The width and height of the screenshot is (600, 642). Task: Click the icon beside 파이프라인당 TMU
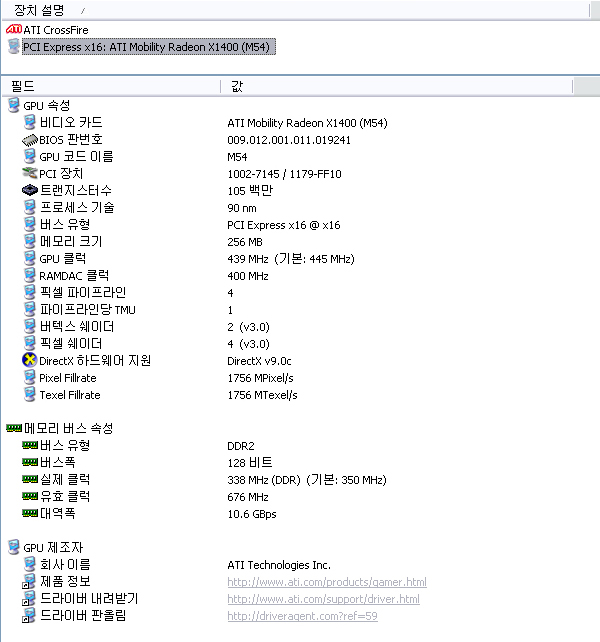(x=29, y=309)
